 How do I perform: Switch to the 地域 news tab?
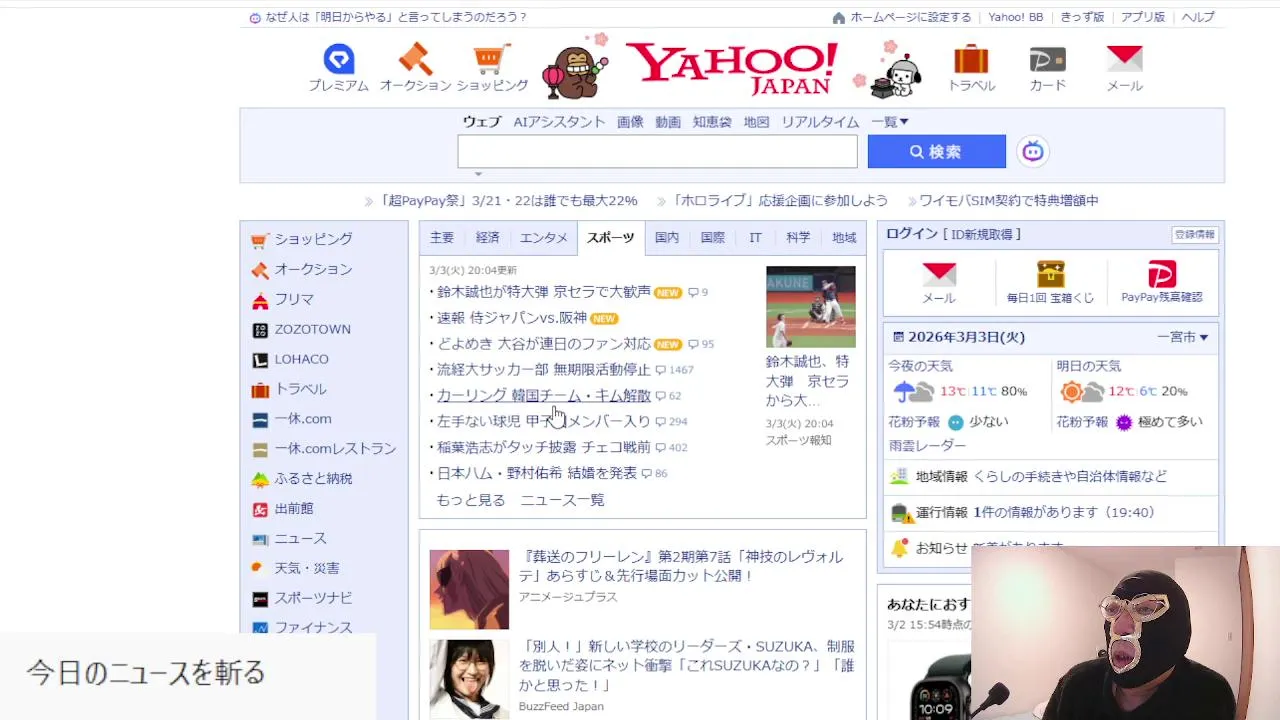click(x=844, y=238)
